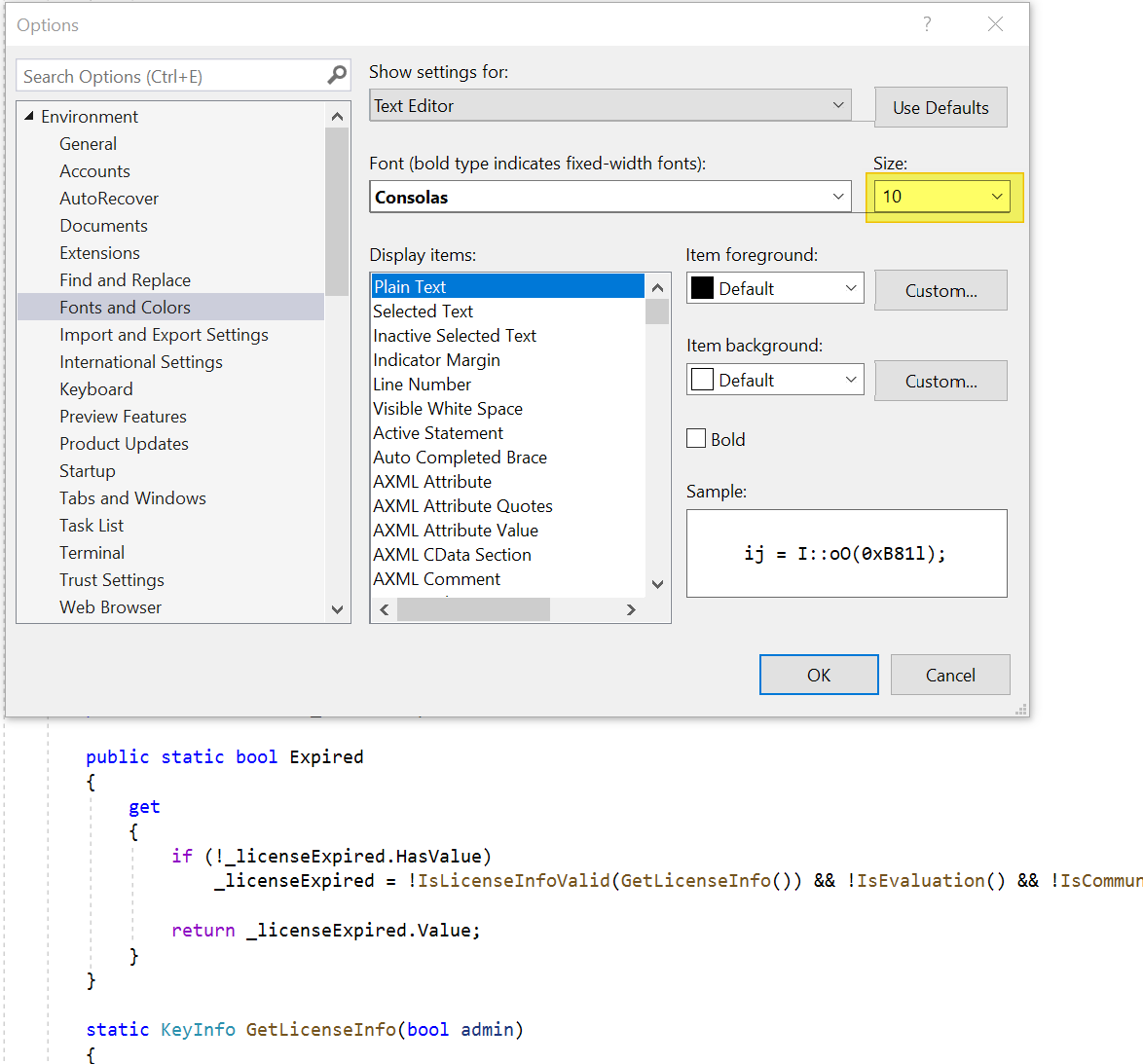Click Use Defaults button
Screen dimensions: 1143x1064
[941, 108]
